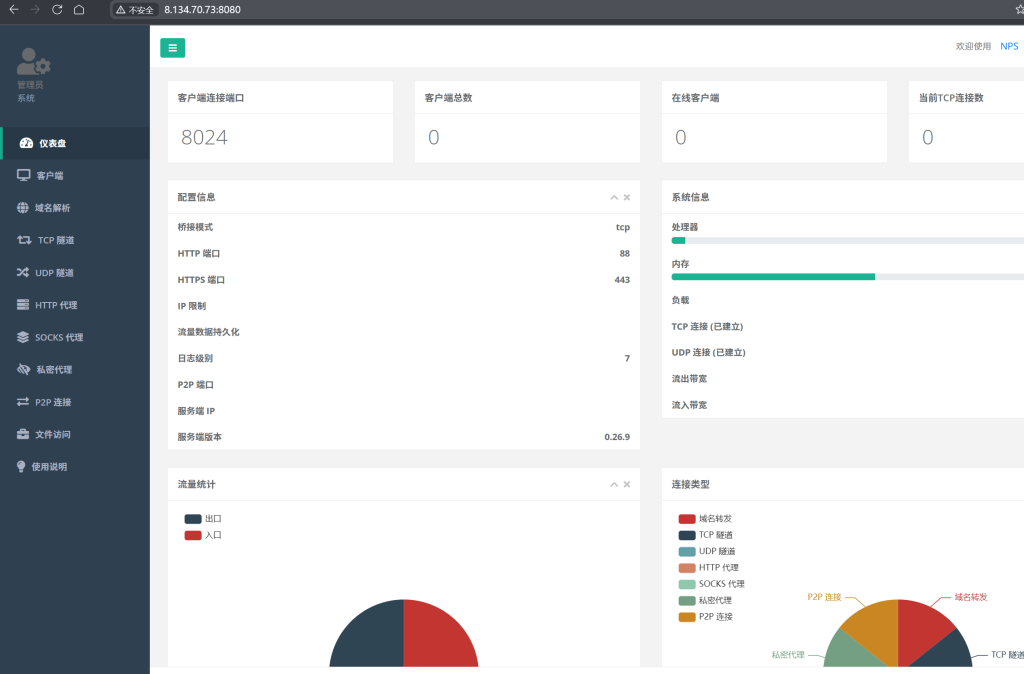Click the NPS link in header
Image resolution: width=1024 pixels, height=674 pixels.
1009,46
